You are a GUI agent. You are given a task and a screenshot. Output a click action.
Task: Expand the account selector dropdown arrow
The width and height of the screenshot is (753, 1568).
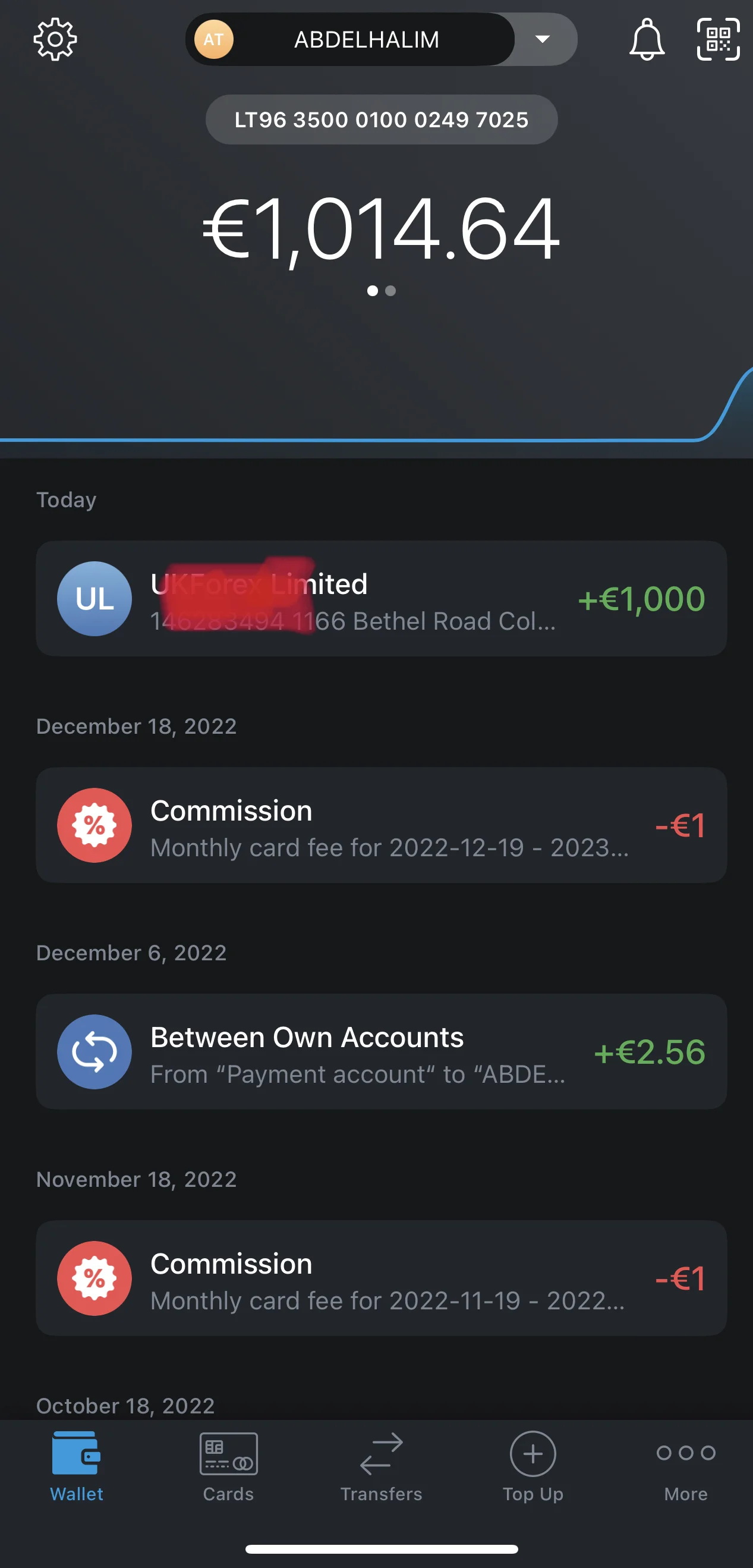tap(543, 40)
